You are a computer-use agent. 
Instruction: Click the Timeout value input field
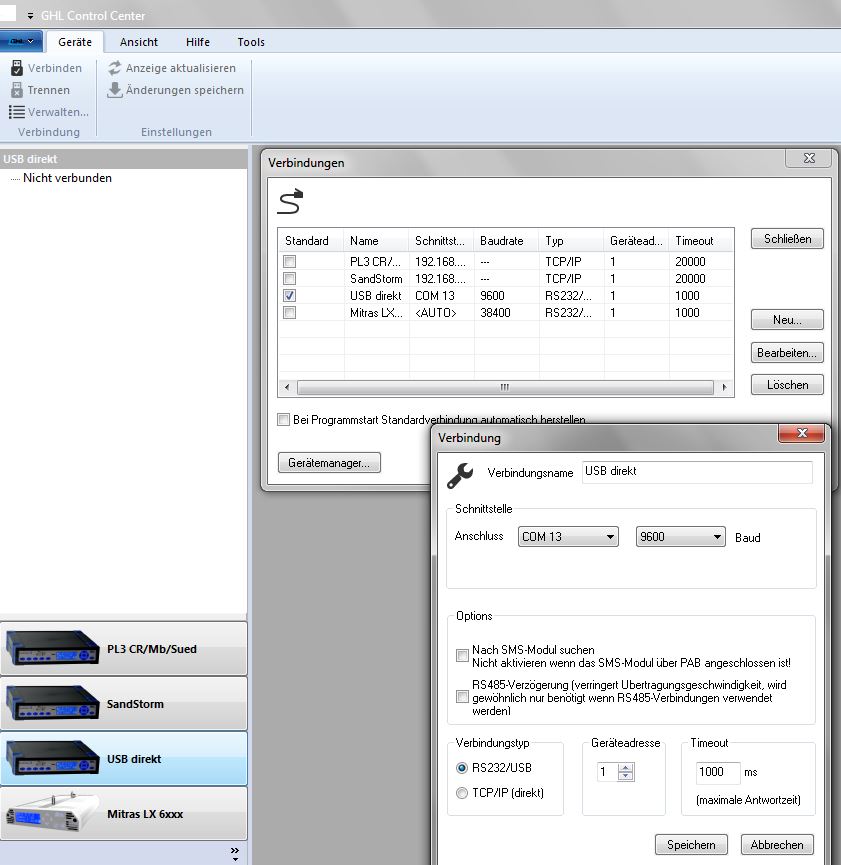coord(717,773)
